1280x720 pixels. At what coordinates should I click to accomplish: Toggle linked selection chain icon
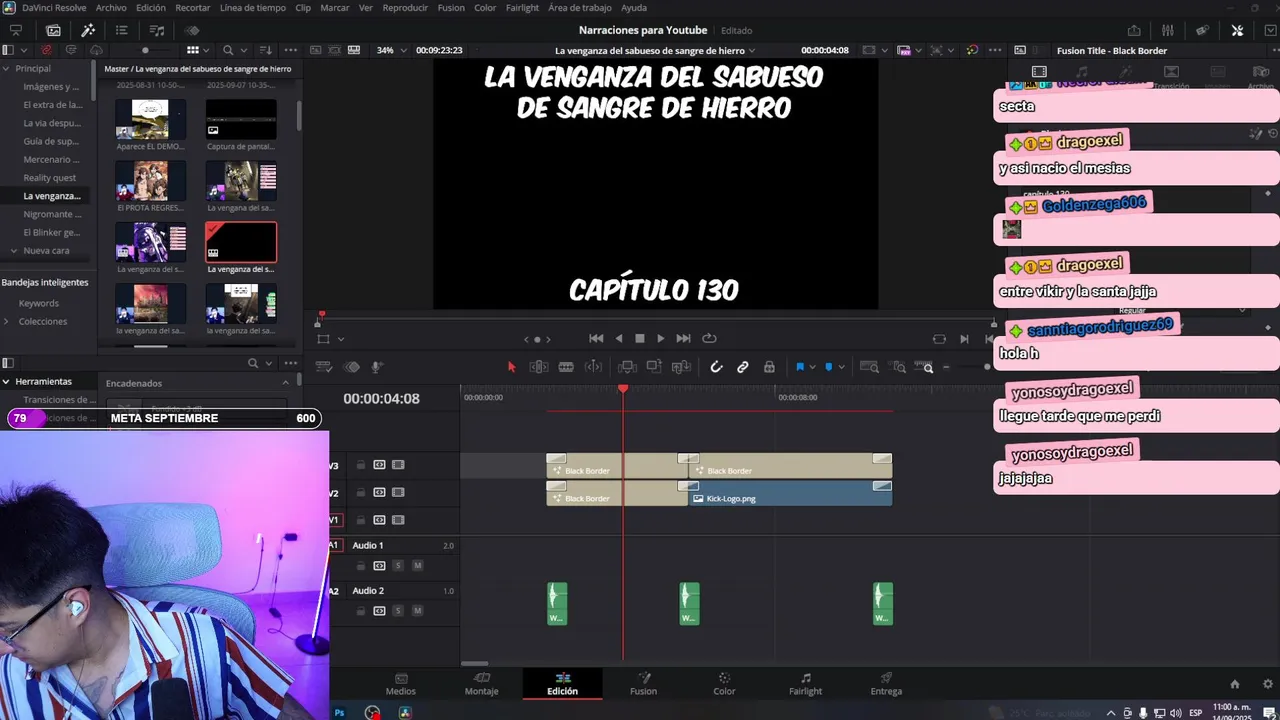(x=742, y=367)
